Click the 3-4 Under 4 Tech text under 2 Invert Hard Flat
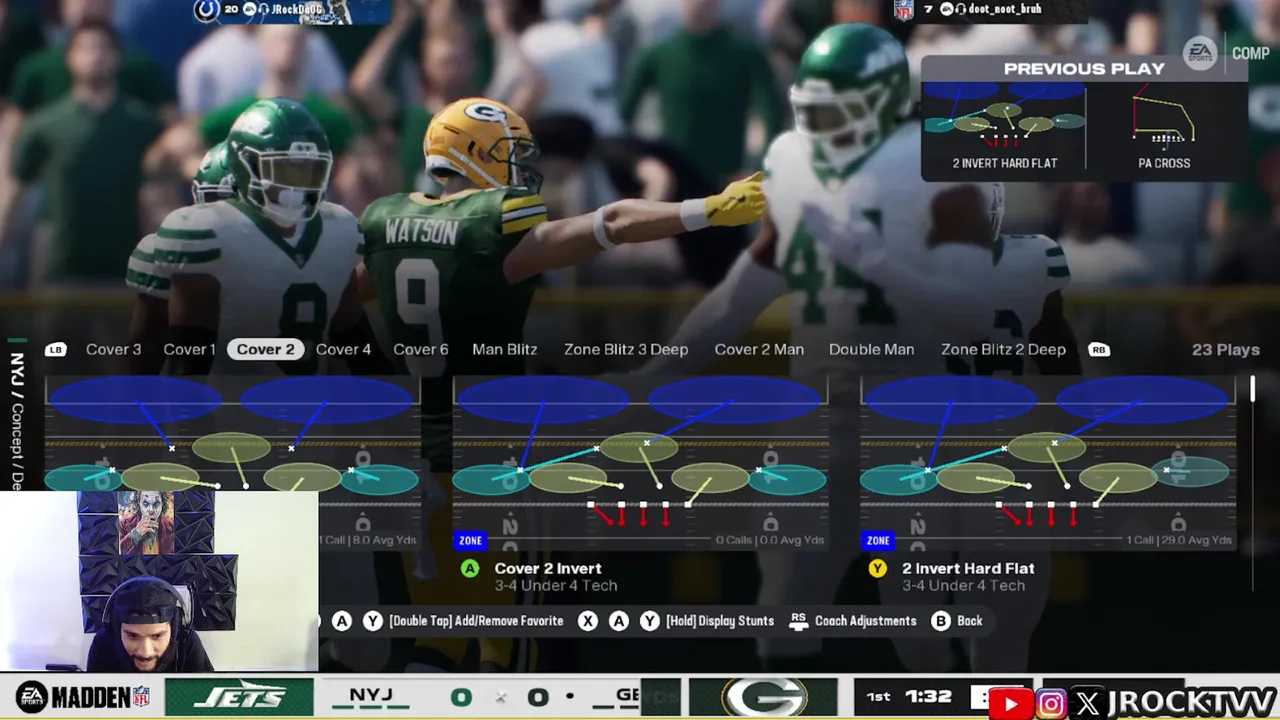The height and width of the screenshot is (720, 1280). tap(963, 586)
